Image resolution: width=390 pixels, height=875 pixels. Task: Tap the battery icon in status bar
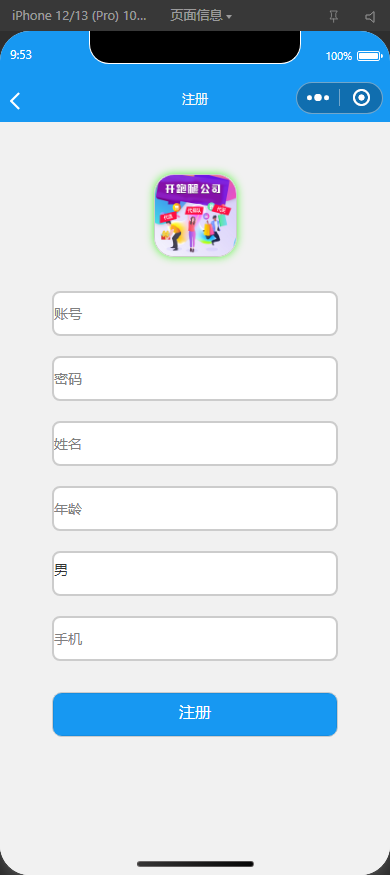coord(369,56)
